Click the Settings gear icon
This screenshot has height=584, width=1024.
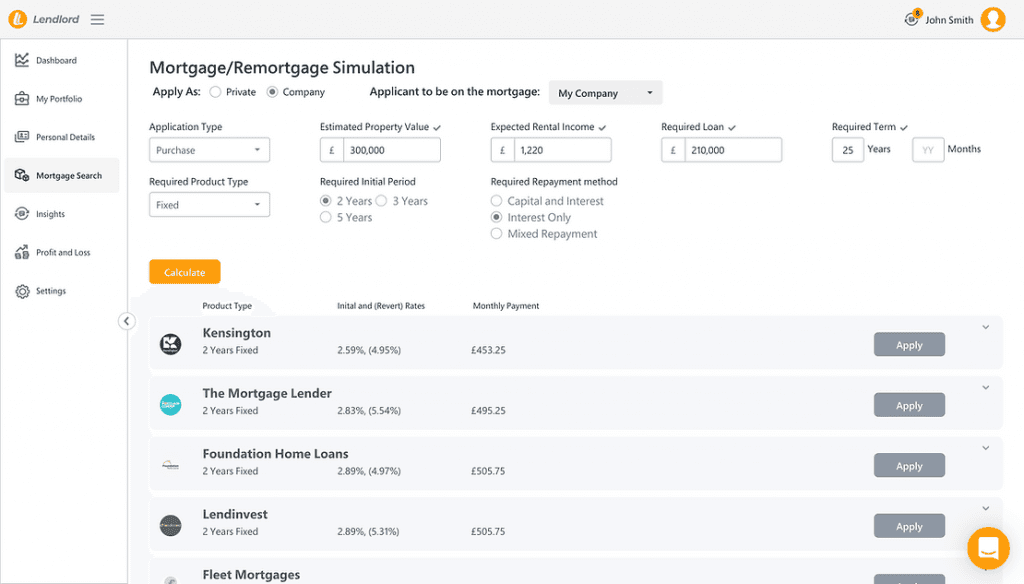[22, 291]
